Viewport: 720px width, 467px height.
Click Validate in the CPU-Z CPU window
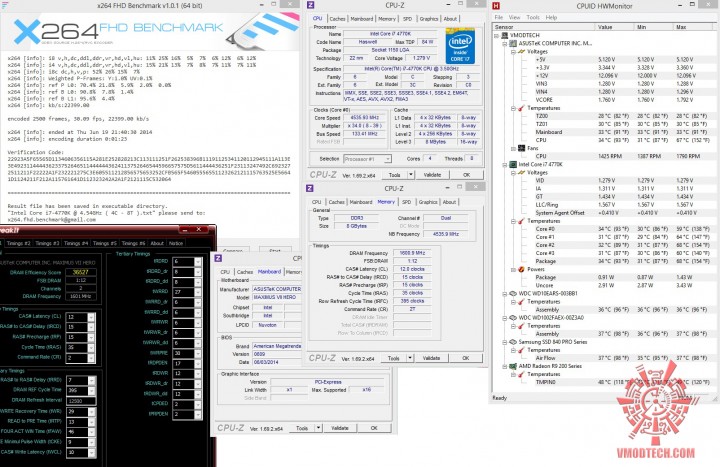tap(432, 175)
